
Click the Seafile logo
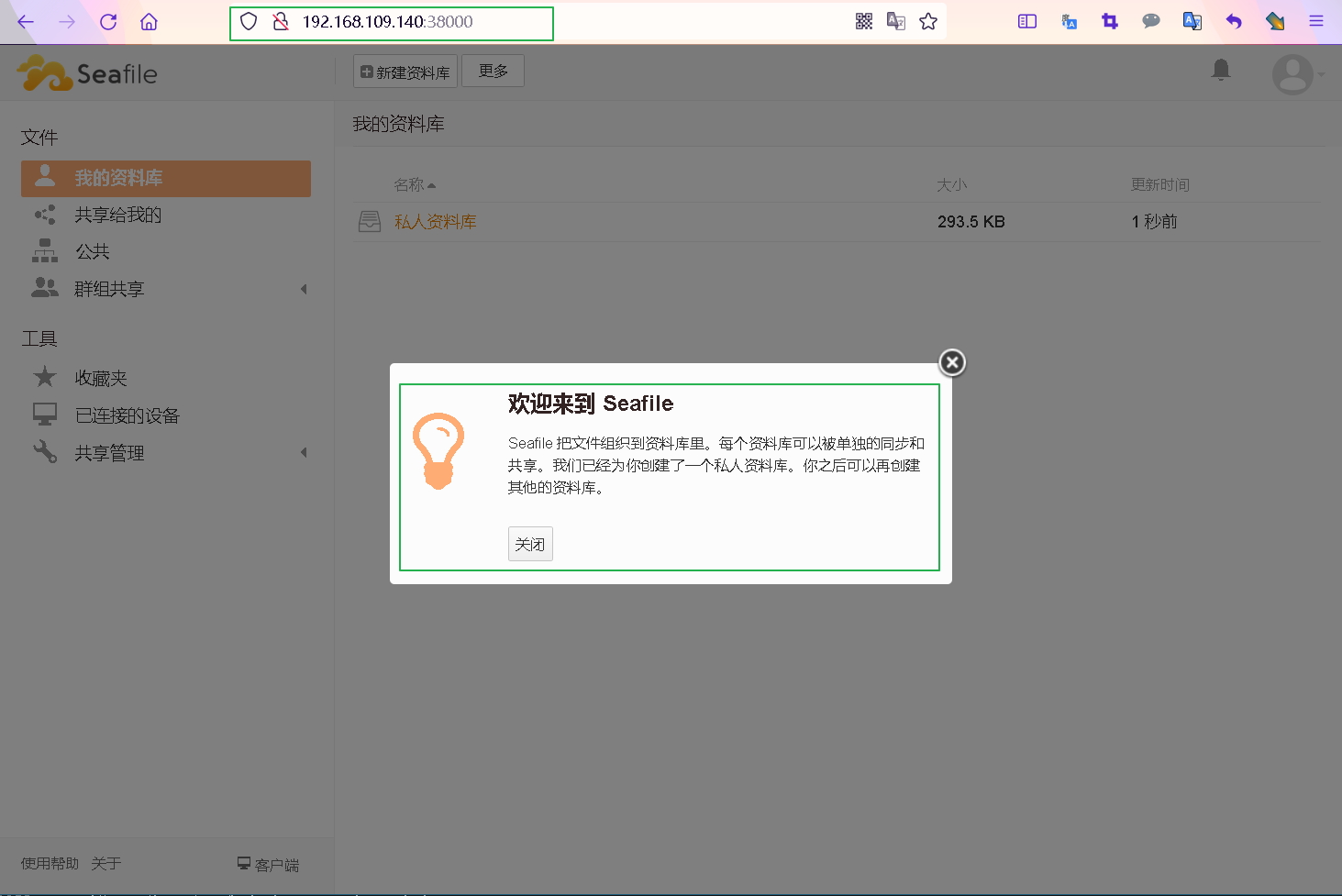tap(87, 73)
